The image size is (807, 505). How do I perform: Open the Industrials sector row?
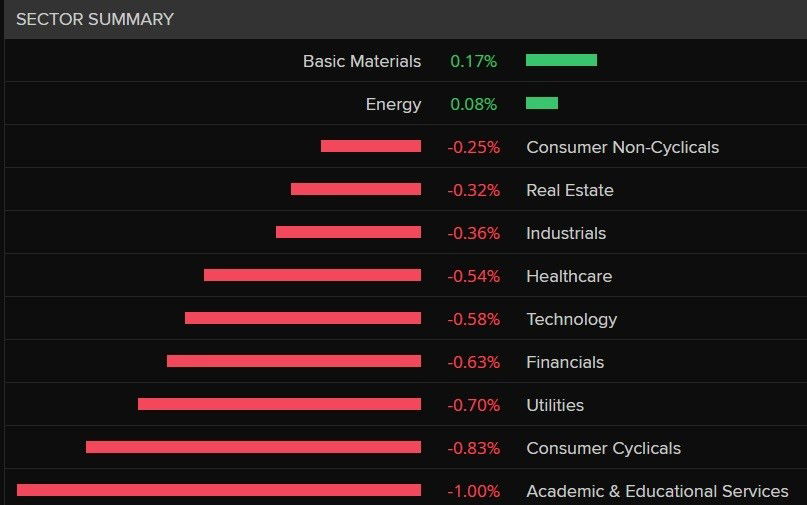click(x=565, y=233)
